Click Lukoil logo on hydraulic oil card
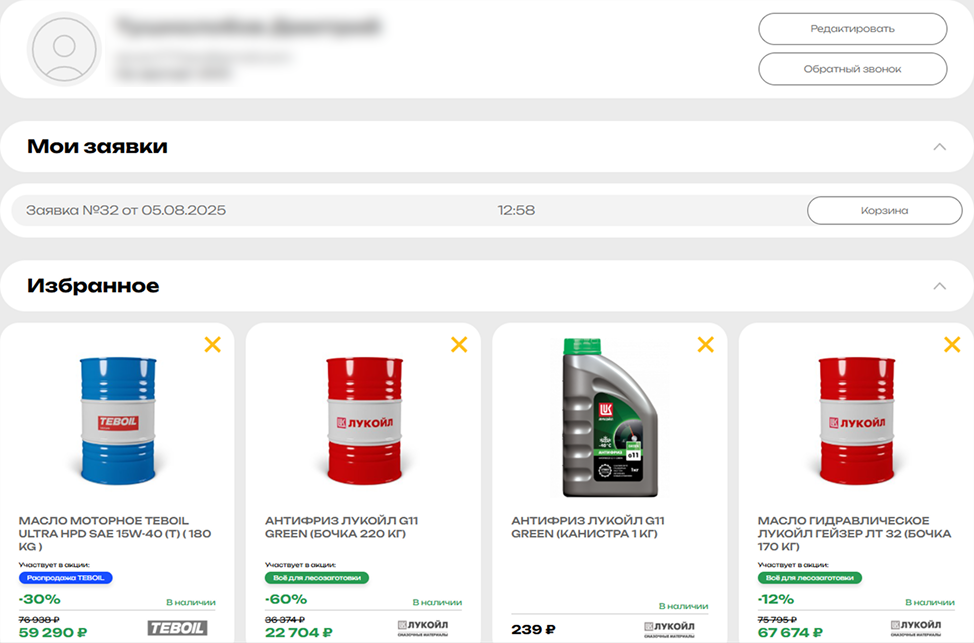The width and height of the screenshot is (974, 643). [917, 628]
